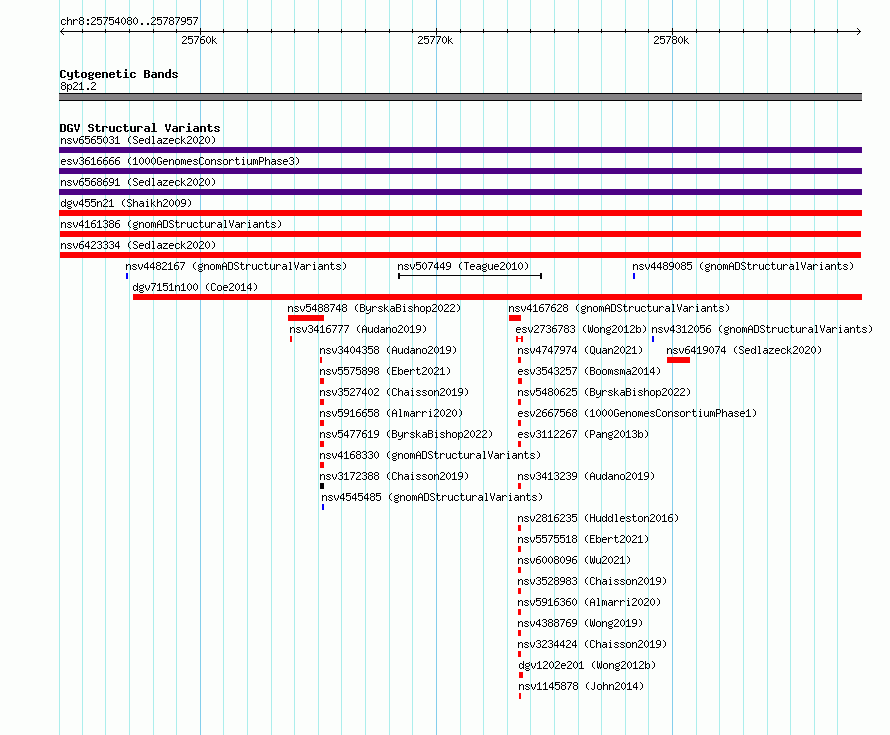Click the 8p21.2 cytogenetic band label

coord(78,86)
